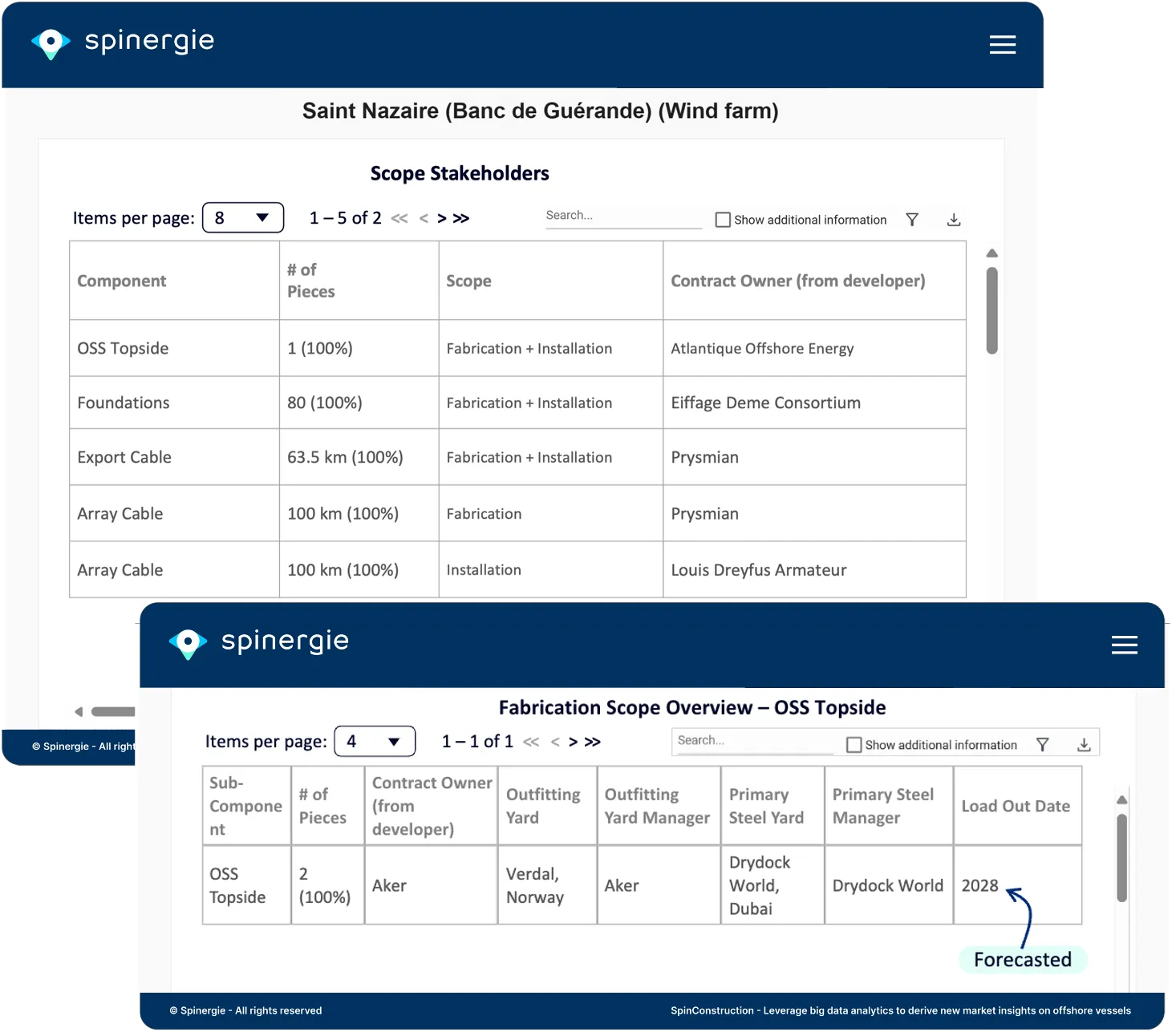The width and height of the screenshot is (1176, 1032).
Task: Select 'OSS Topside' cell in Scope Stakeholders
Action: [x=174, y=349]
